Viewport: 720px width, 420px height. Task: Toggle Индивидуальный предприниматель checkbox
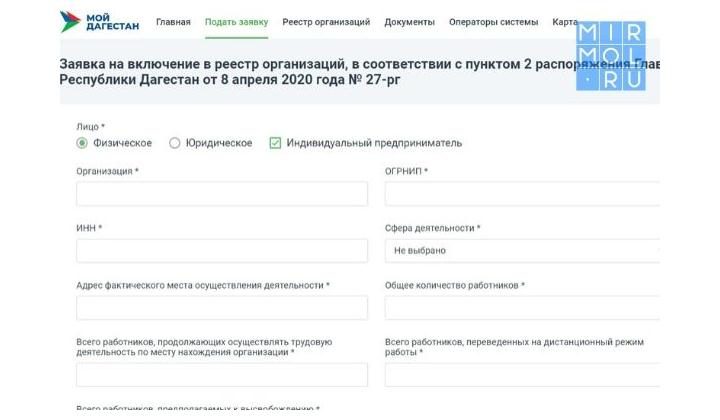pyautogui.click(x=275, y=143)
